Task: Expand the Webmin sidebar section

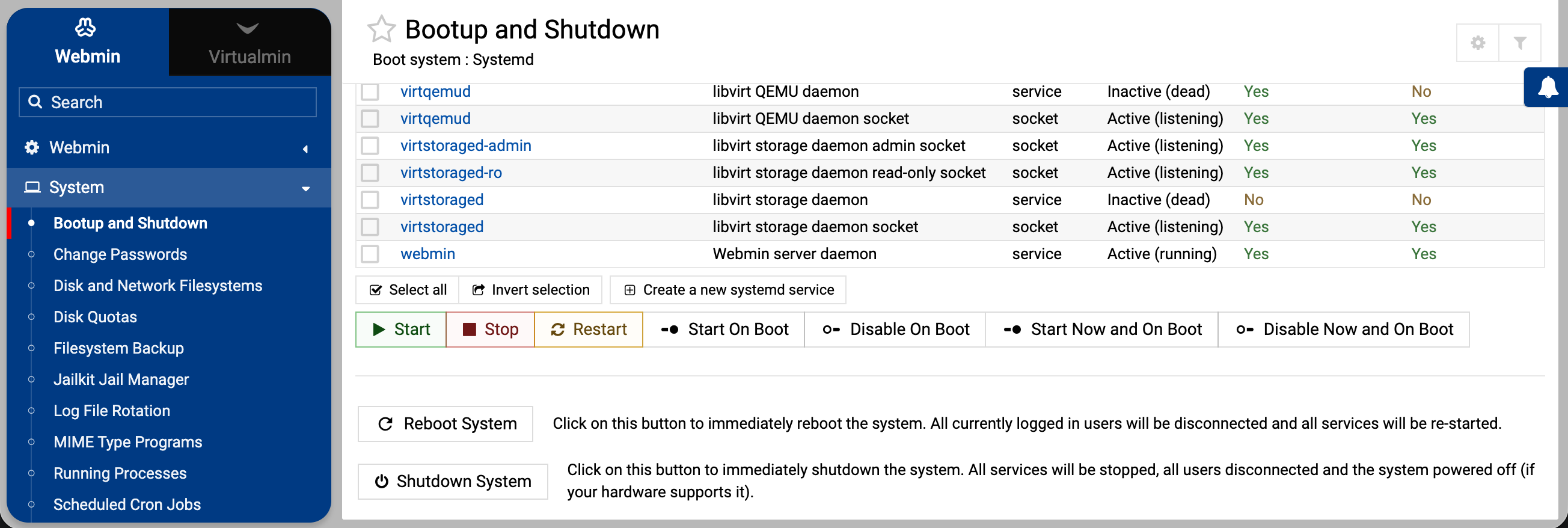Action: [x=168, y=147]
